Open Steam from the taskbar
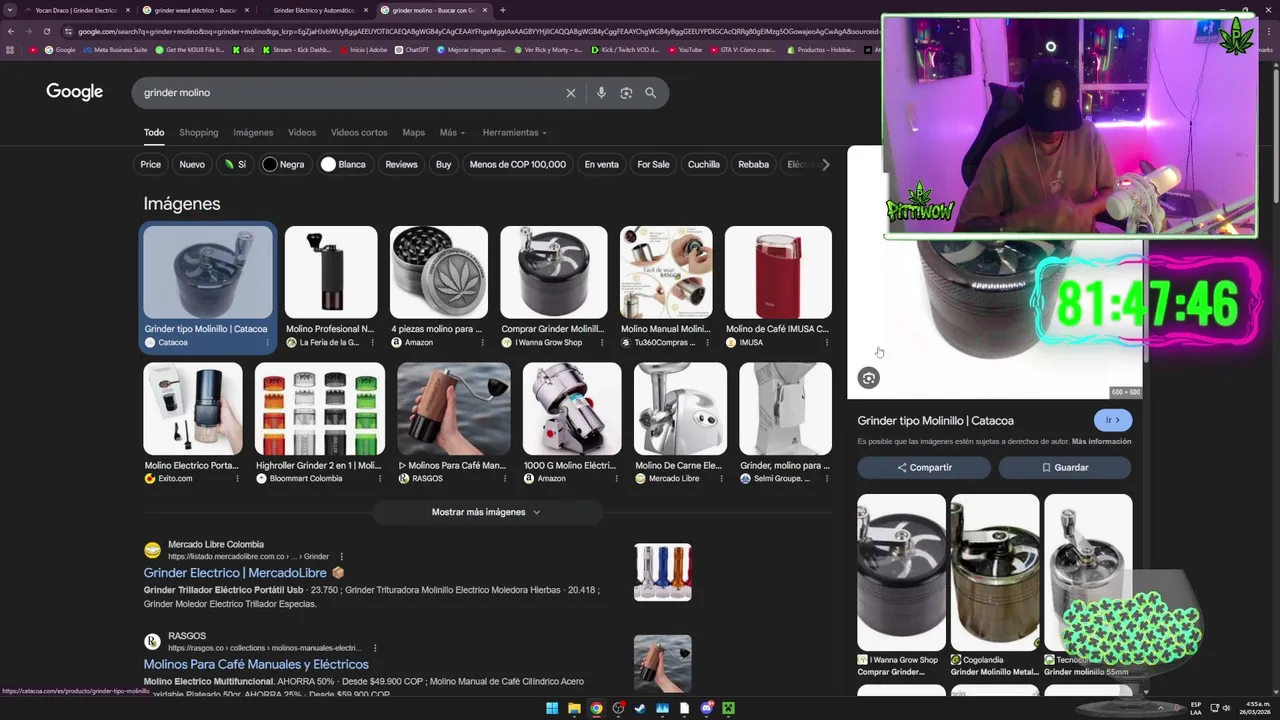 click(x=640, y=709)
